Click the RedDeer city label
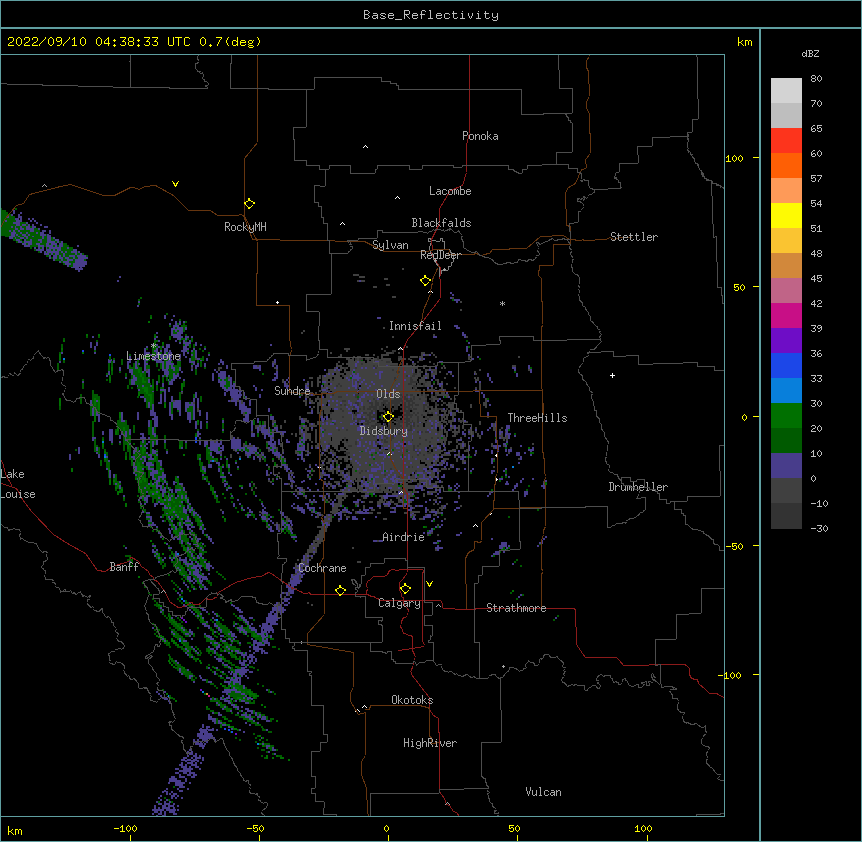This screenshot has width=862, height=842. click(x=440, y=255)
